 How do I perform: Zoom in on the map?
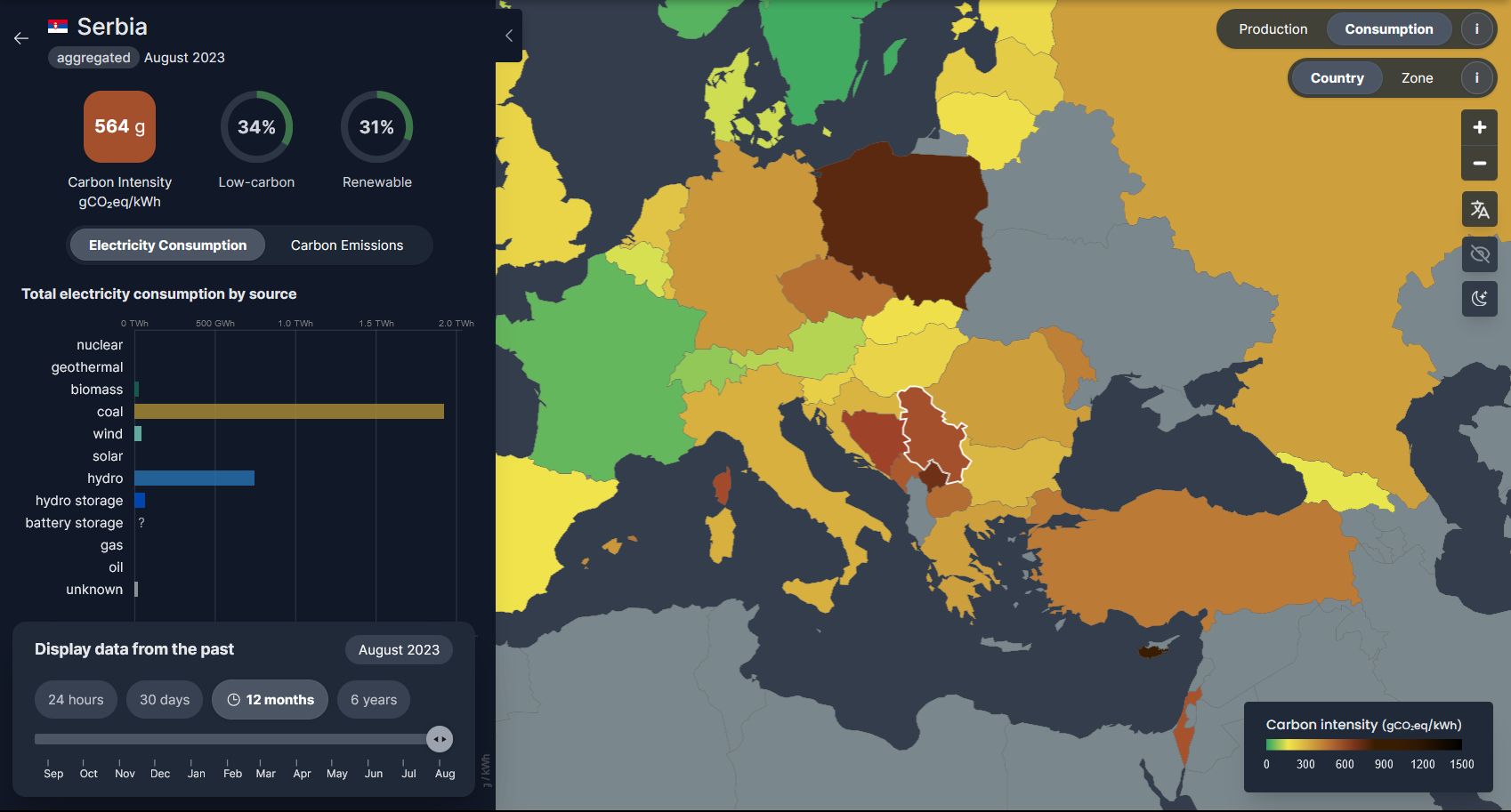pos(1479,126)
